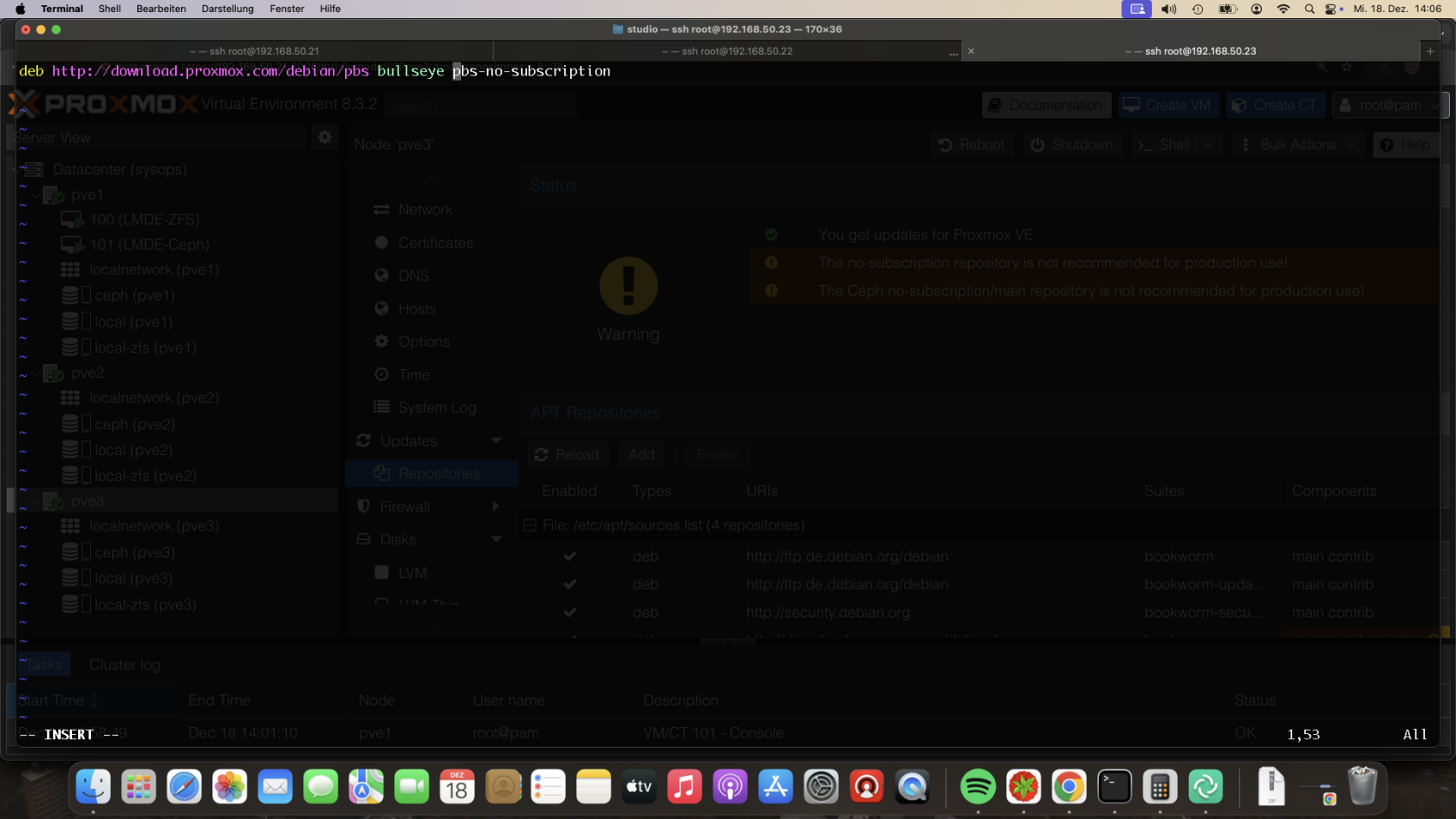The width and height of the screenshot is (1456, 819).
Task: Click pbs-no-subscription text in terminal
Action: [531, 71]
